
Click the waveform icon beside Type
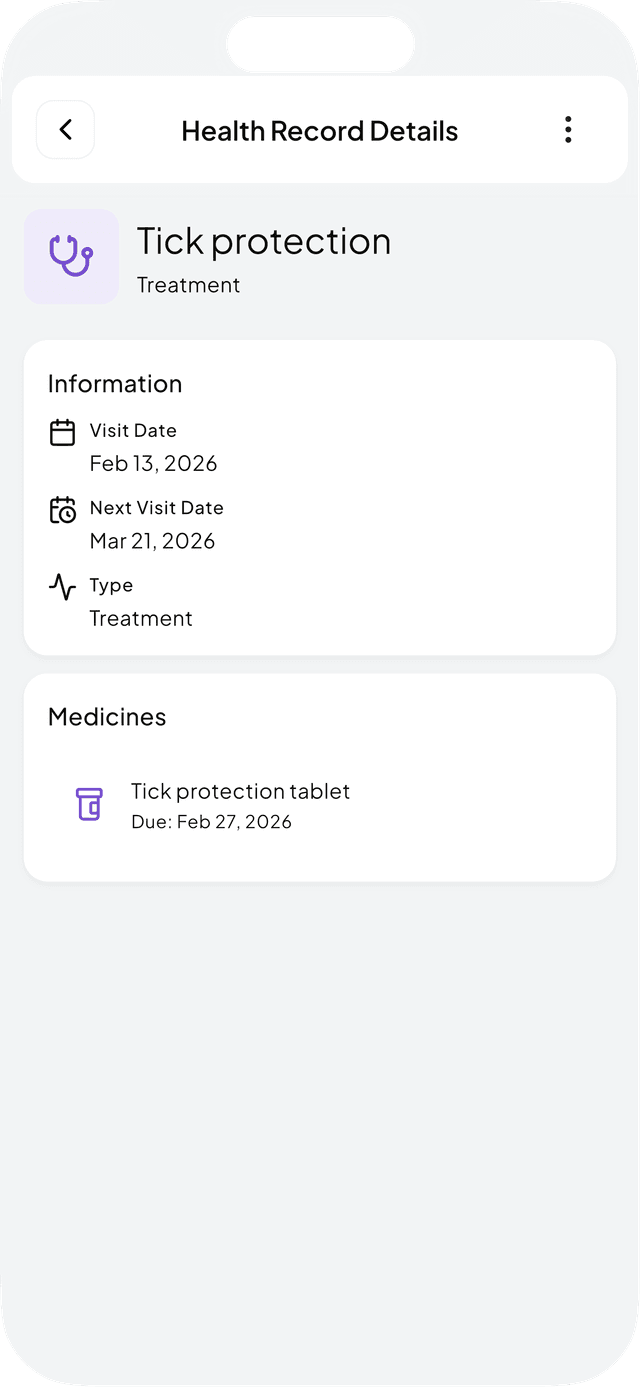(x=62, y=587)
